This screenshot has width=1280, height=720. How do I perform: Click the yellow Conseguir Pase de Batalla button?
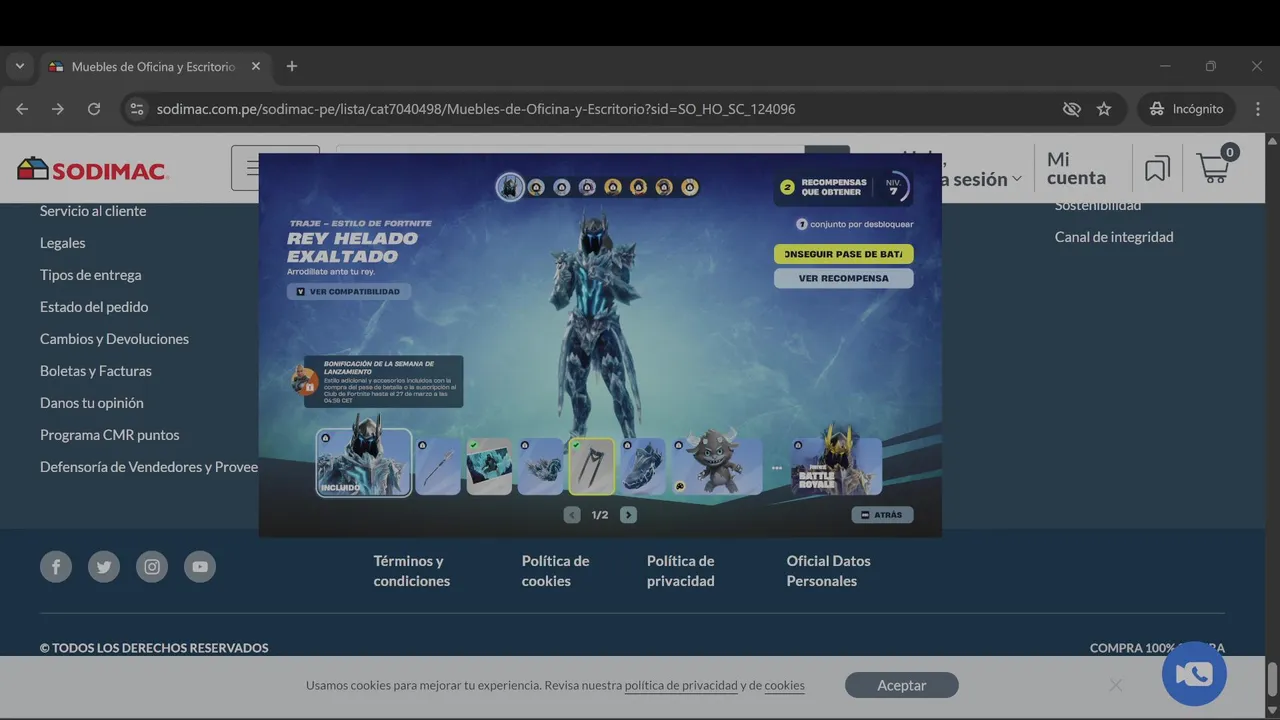[x=843, y=254]
